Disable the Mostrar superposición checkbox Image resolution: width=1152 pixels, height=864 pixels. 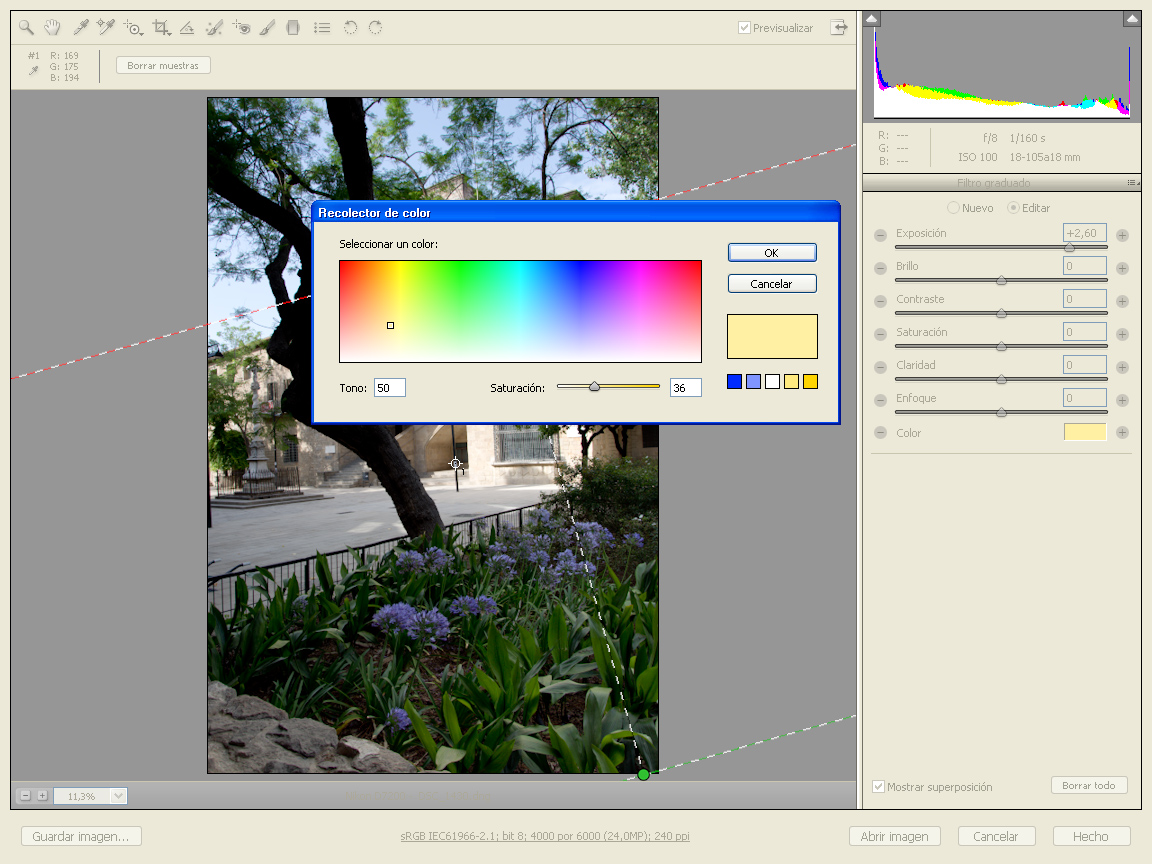coord(879,787)
